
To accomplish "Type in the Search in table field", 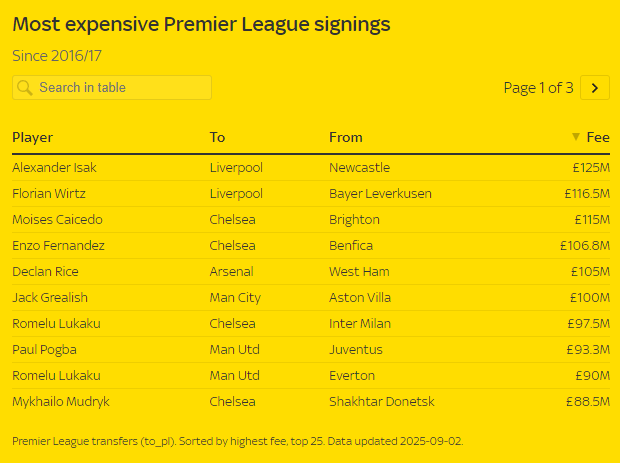I will tap(120, 88).
